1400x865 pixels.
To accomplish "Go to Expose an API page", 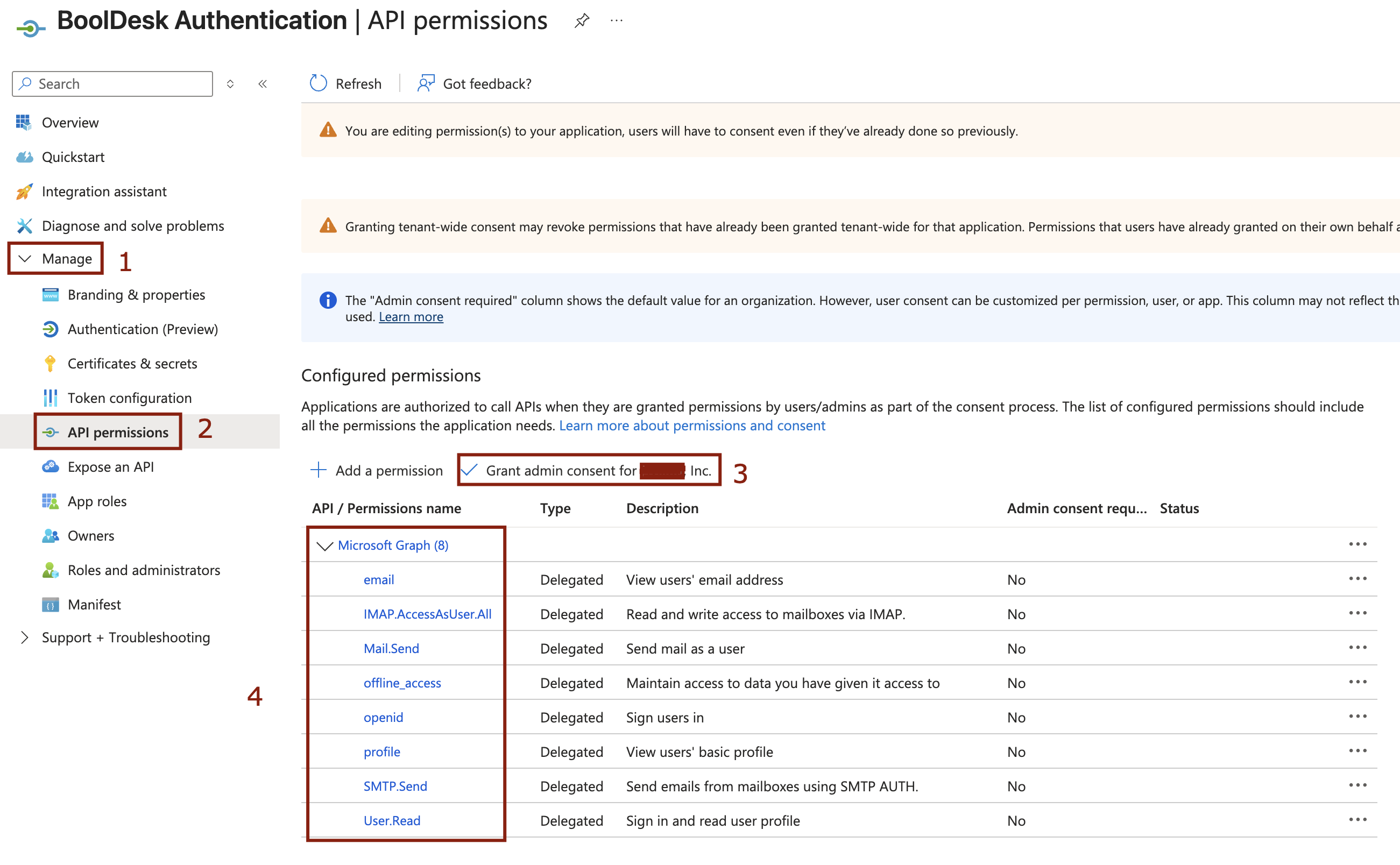I will [x=110, y=467].
